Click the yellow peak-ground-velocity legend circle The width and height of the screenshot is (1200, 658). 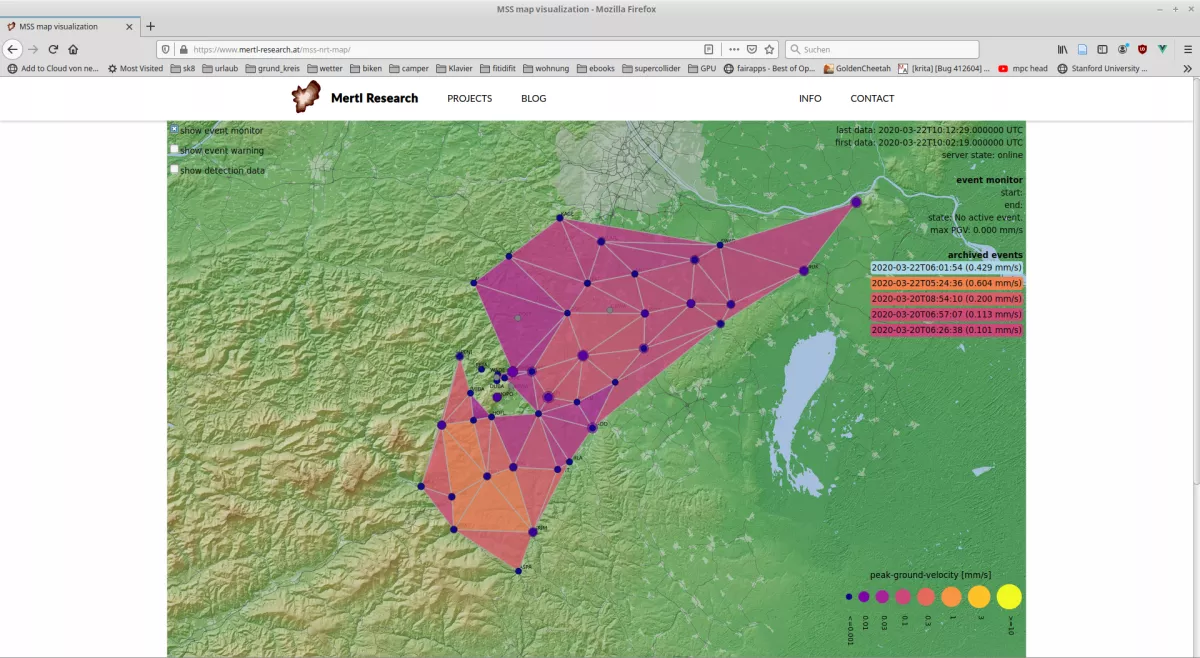click(x=1009, y=597)
